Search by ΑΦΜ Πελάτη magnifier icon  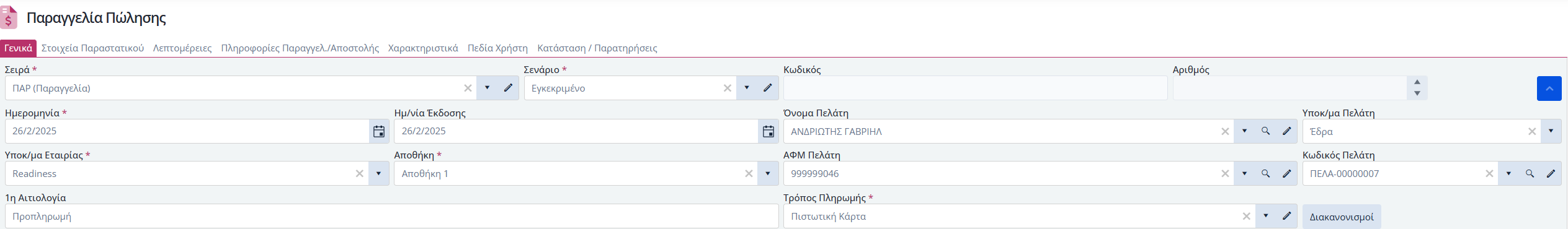[1265, 173]
